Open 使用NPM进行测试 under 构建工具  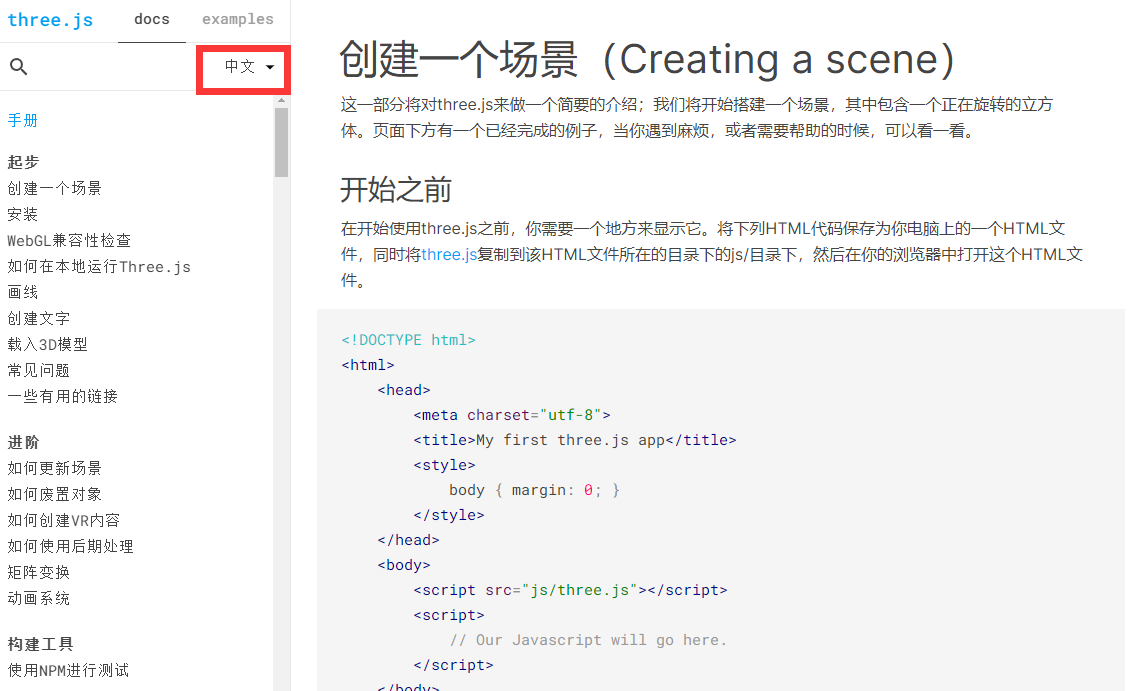tap(68, 670)
